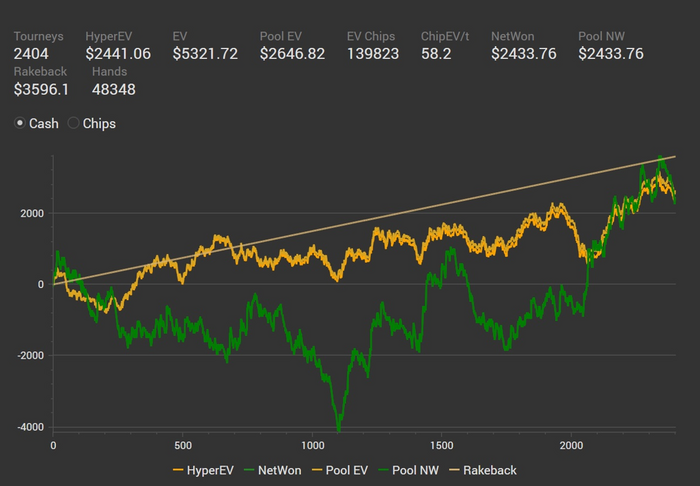Image resolution: width=700 pixels, height=486 pixels.
Task: Click the HyperEV value $2441.06
Action: click(x=118, y=54)
